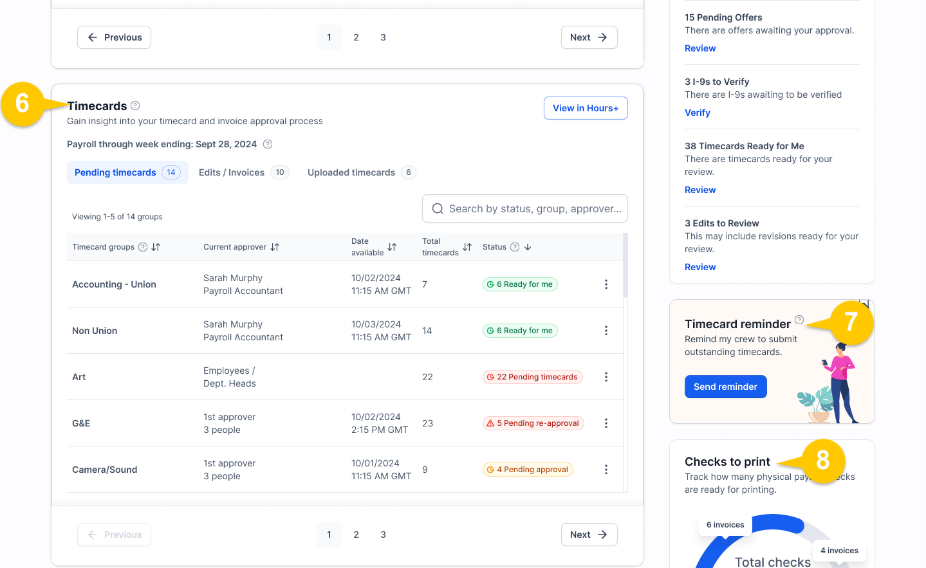Go to page 3 below Timecards table
The height and width of the screenshot is (568, 926).
pos(383,534)
